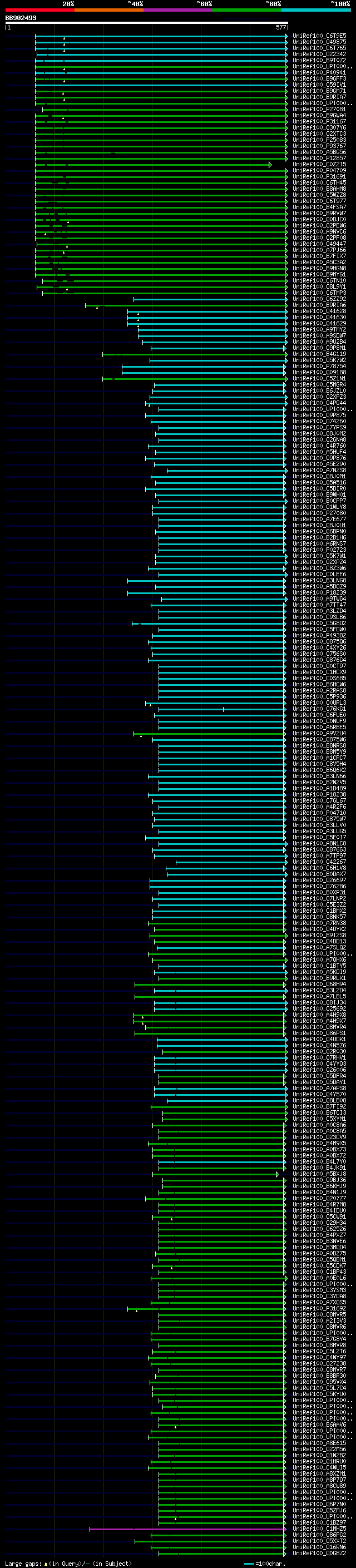Click the short green alignment arrowhead for C0Z2I5
Screen dimensions: 356x1568
click(x=270, y=165)
